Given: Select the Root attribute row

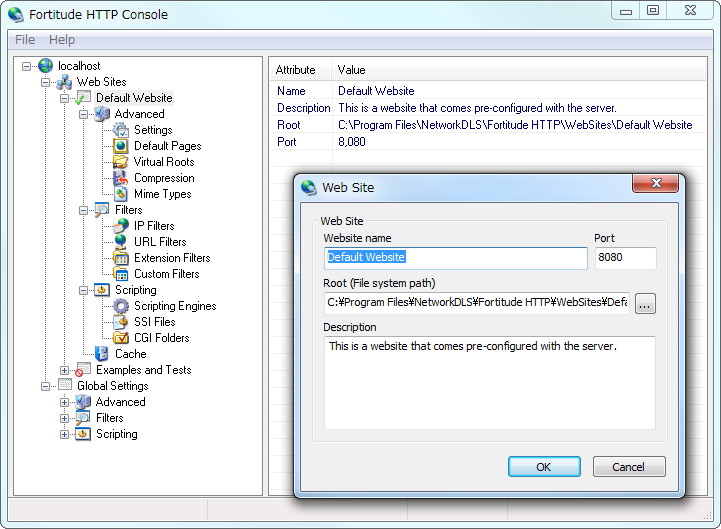Looking at the screenshot, I should [x=487, y=125].
